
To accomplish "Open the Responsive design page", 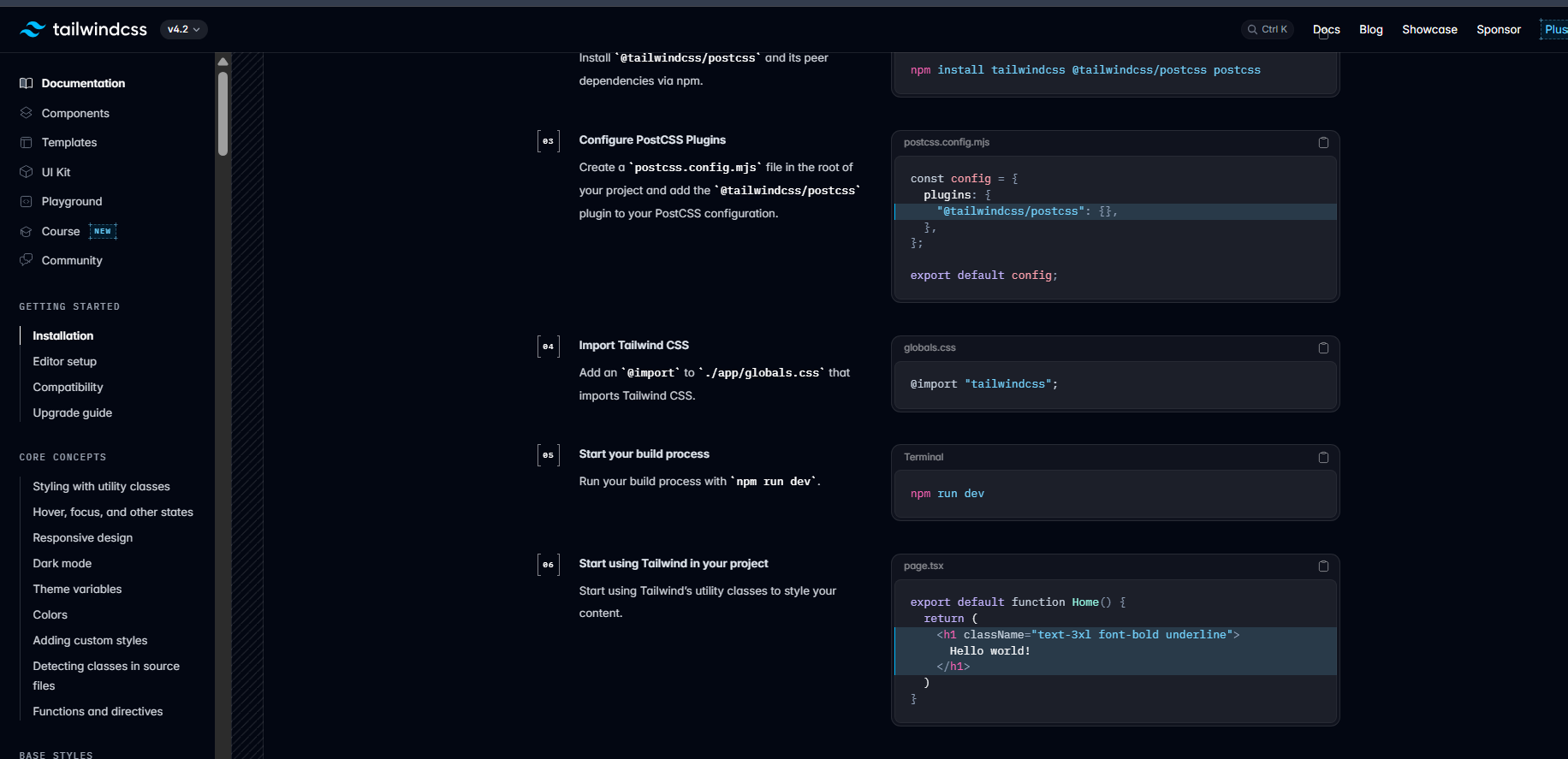I will [83, 537].
